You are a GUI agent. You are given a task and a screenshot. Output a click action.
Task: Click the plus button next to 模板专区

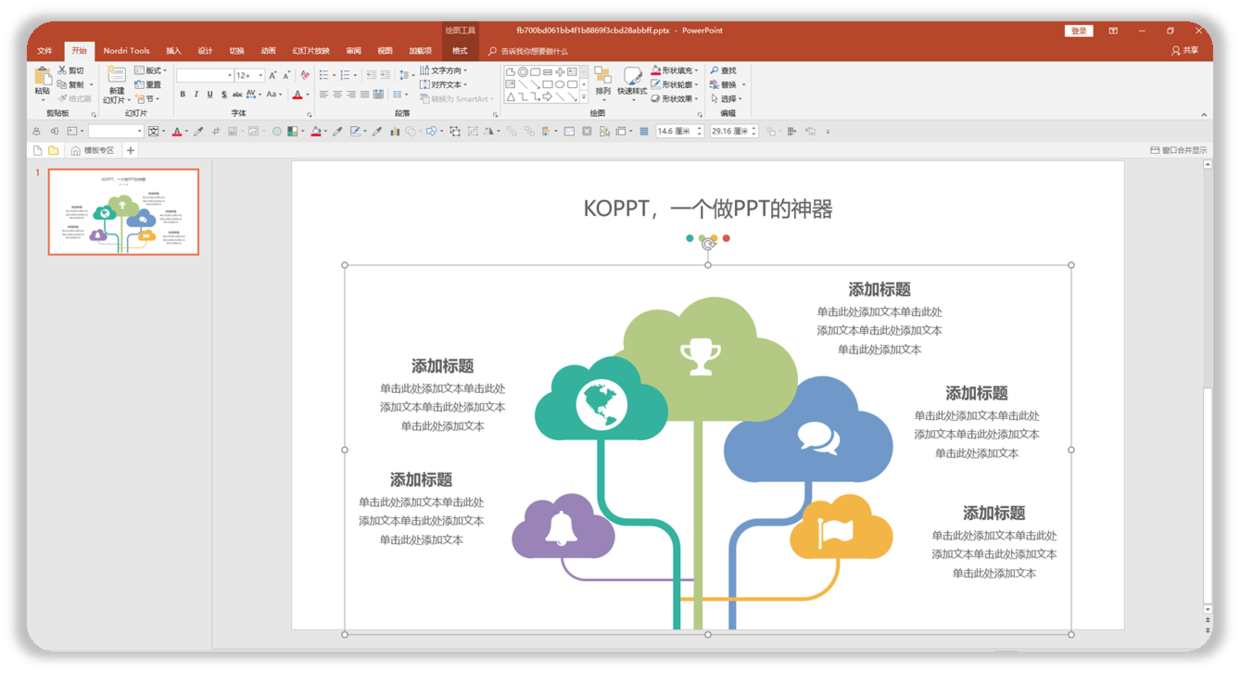click(x=130, y=151)
